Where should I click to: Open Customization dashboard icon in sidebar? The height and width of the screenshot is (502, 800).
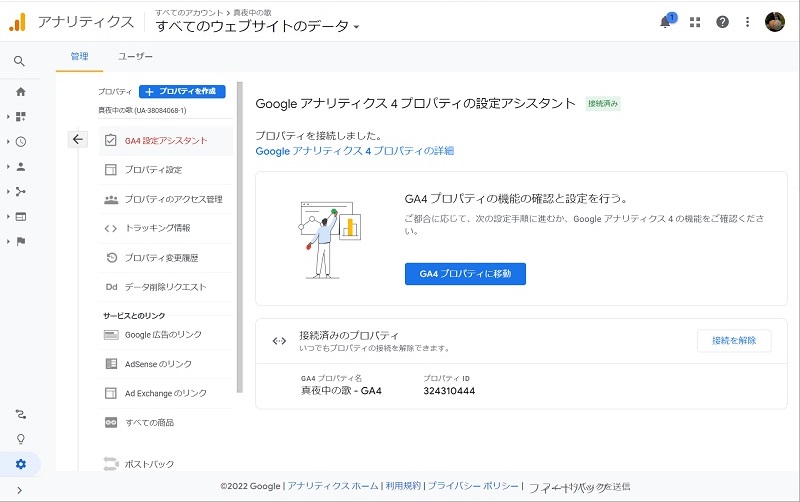point(20,117)
